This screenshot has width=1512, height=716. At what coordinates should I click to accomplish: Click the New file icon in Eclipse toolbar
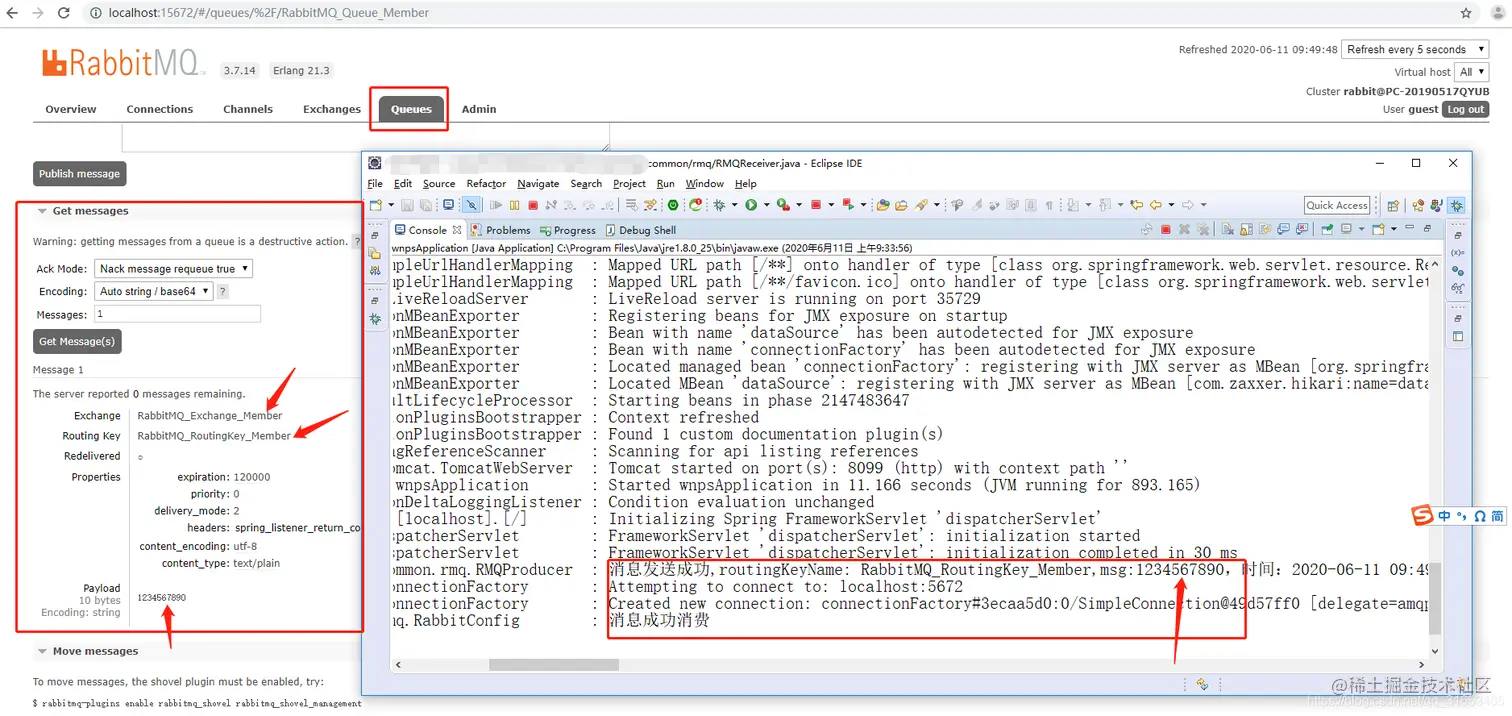[376, 205]
